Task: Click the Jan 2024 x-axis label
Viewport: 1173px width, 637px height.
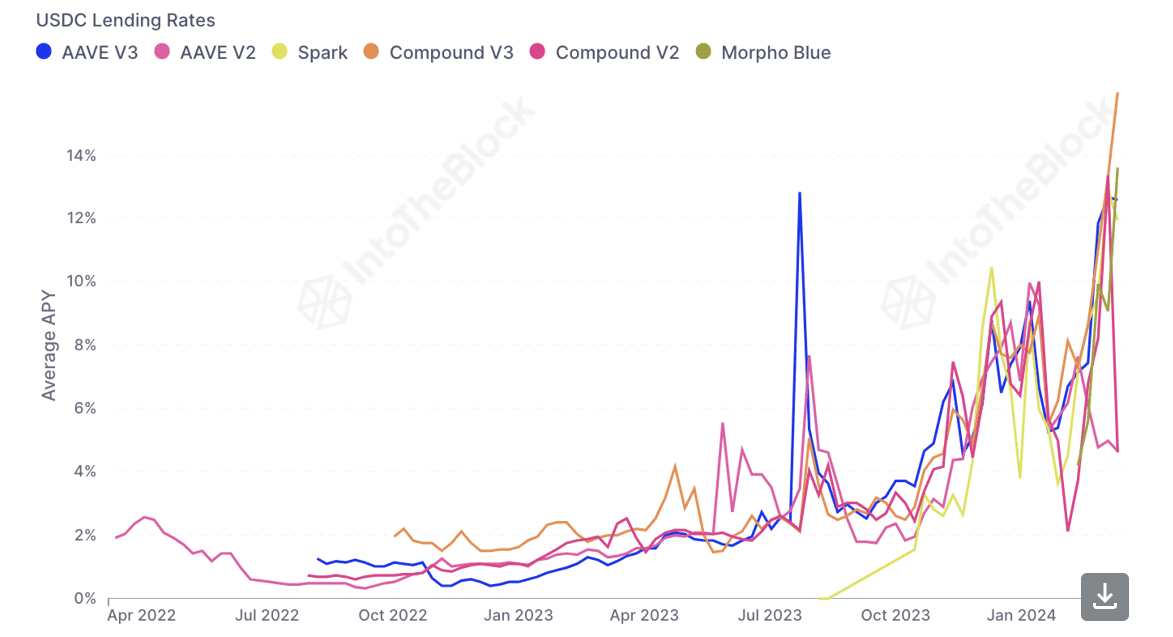Action: tap(1021, 615)
